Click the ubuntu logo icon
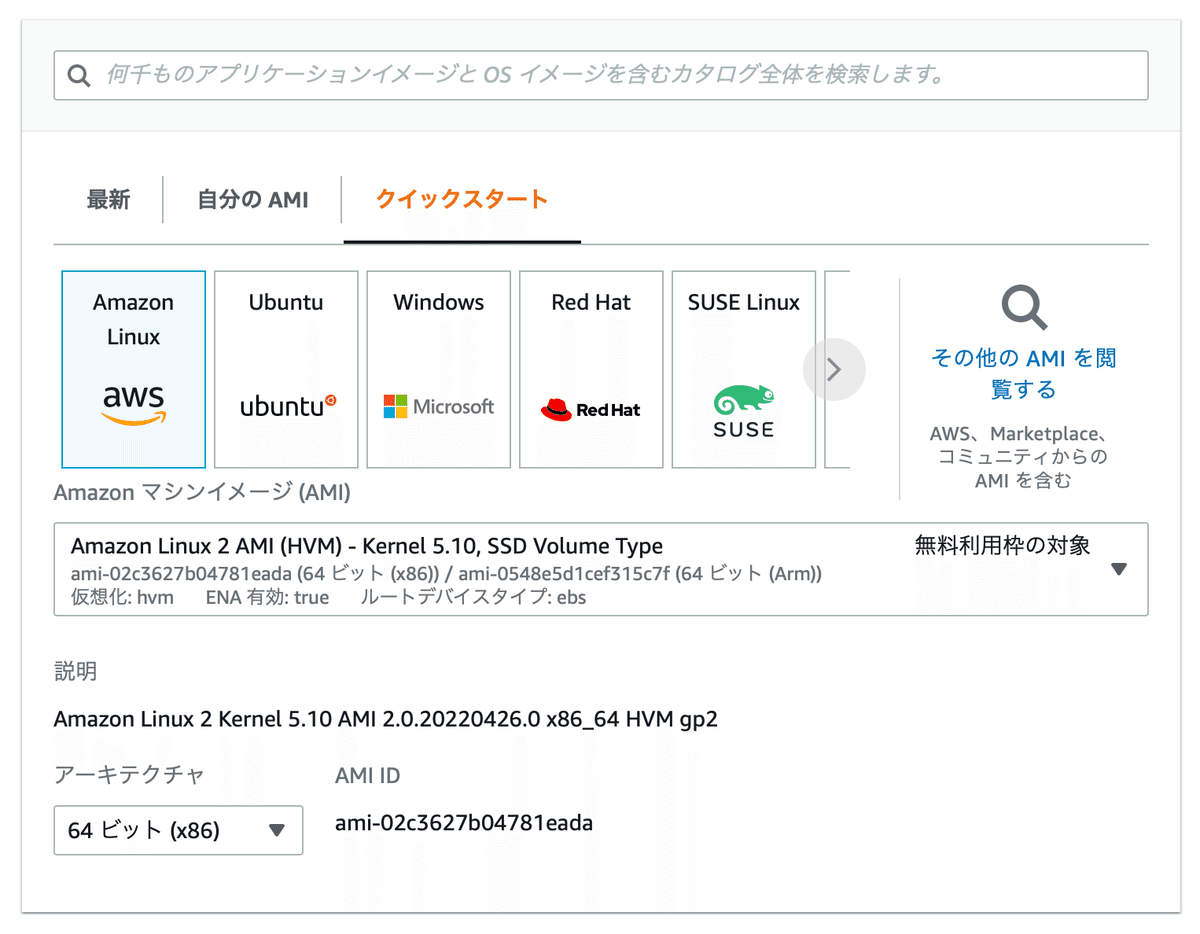This screenshot has height=934, width=1200. click(288, 405)
